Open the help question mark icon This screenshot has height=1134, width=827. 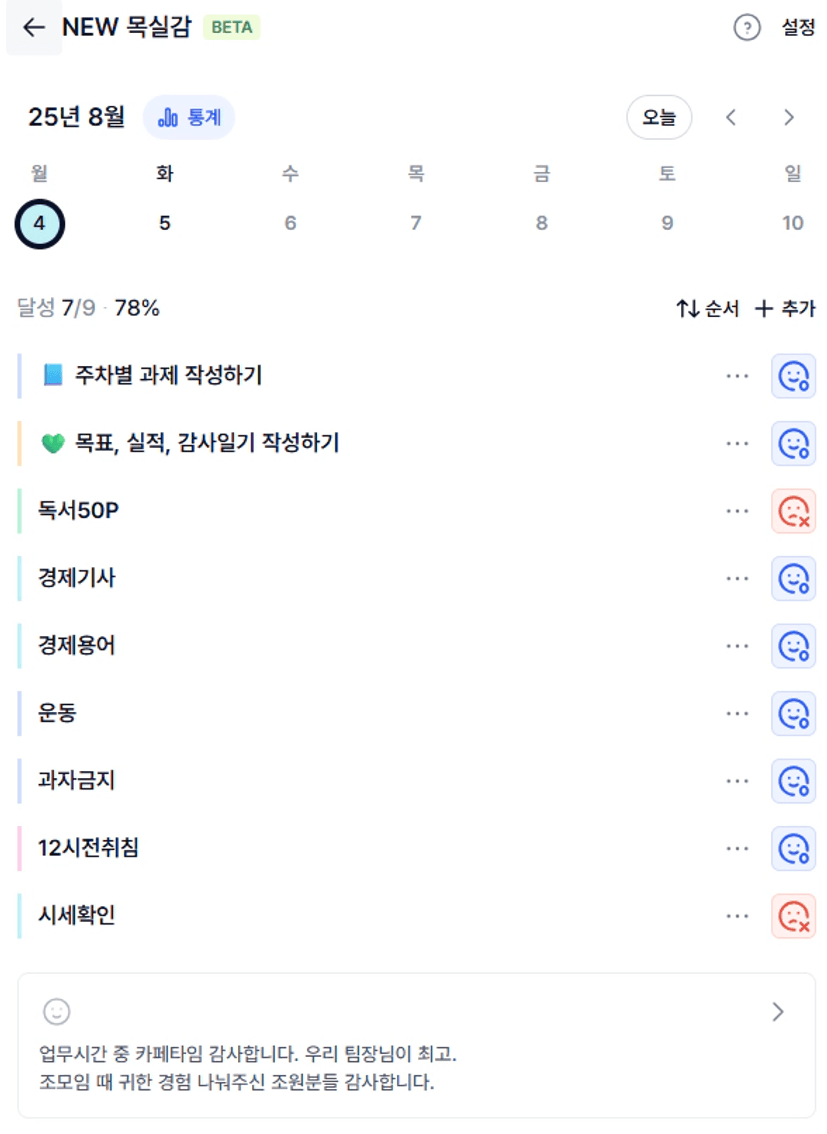point(747,27)
